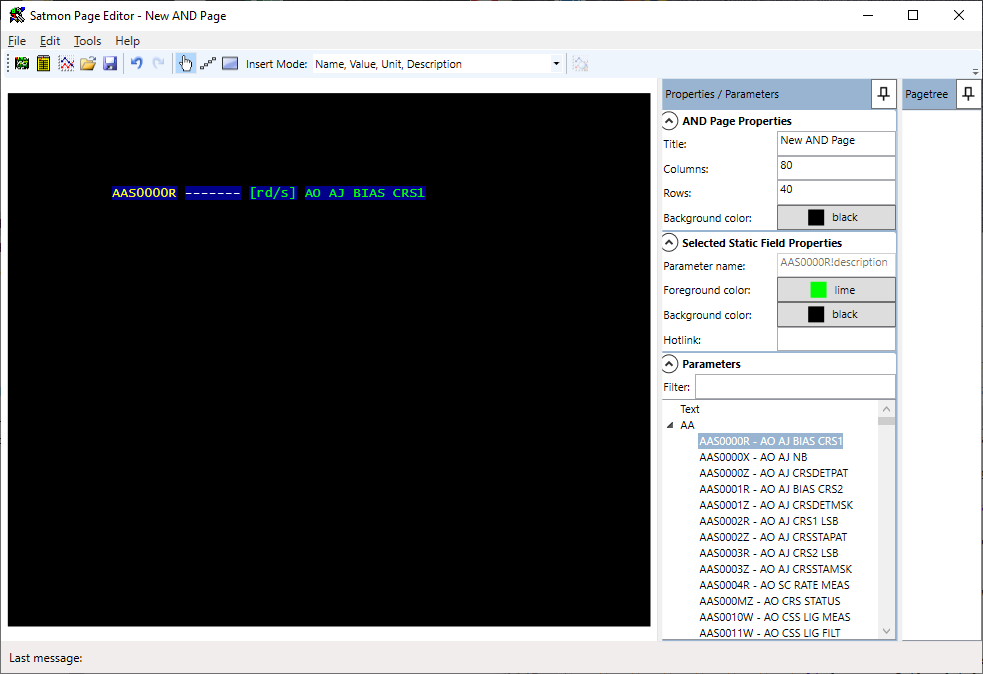Select AAS0001R - AO AJ BIAS CRS2 parameter
This screenshot has height=674, width=983.
(770, 489)
